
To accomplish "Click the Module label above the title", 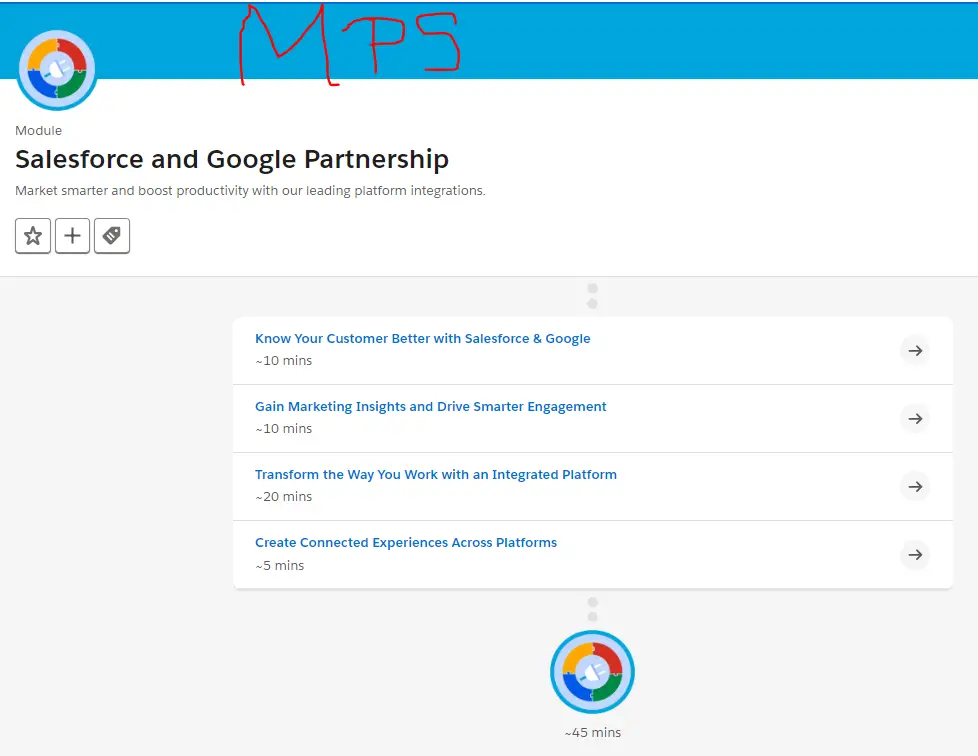I will tap(38, 130).
